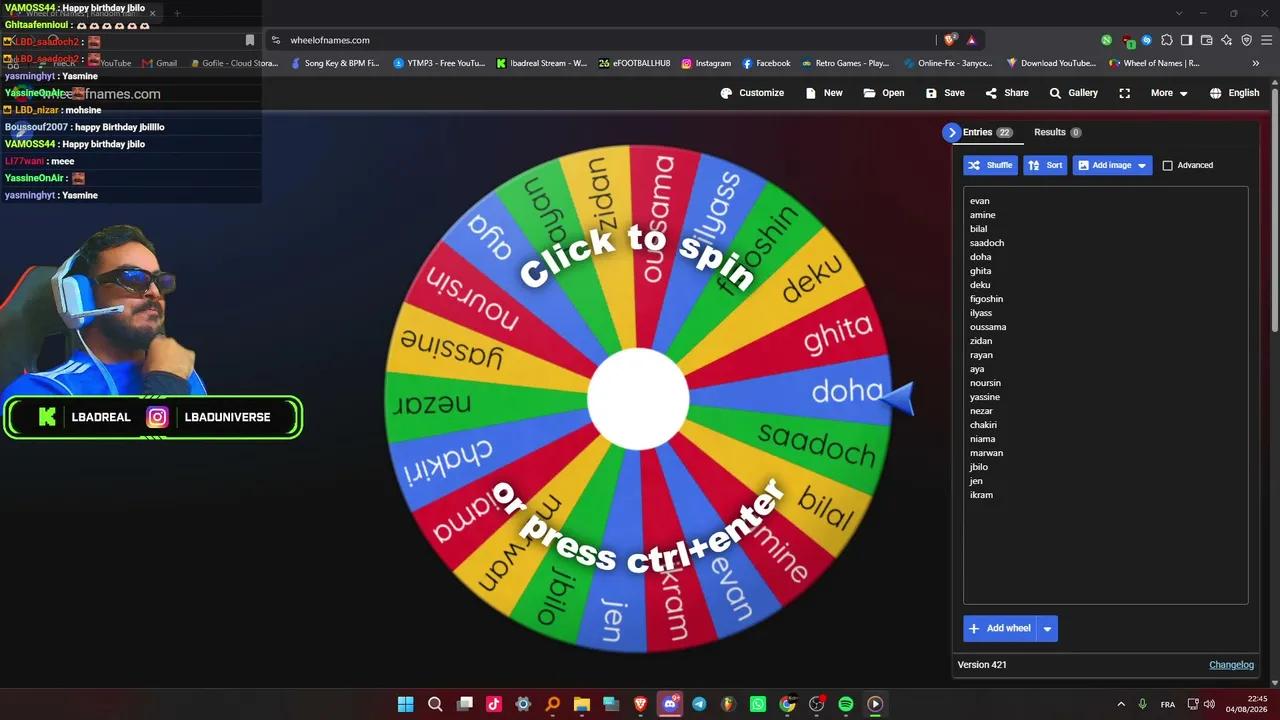Open the Wheel of Names bookmark

point(1153,63)
